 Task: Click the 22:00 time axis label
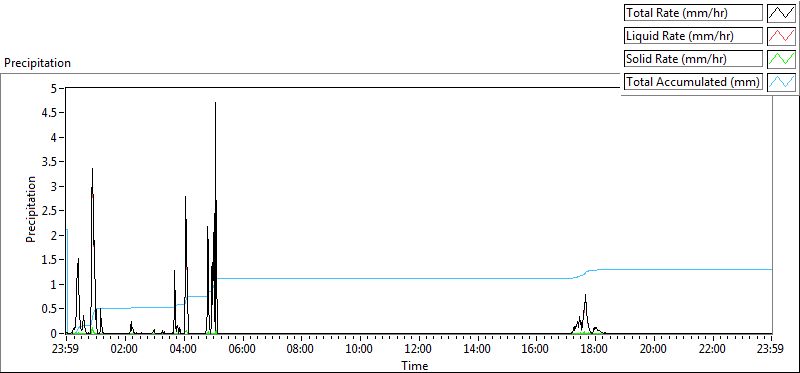[x=712, y=350]
